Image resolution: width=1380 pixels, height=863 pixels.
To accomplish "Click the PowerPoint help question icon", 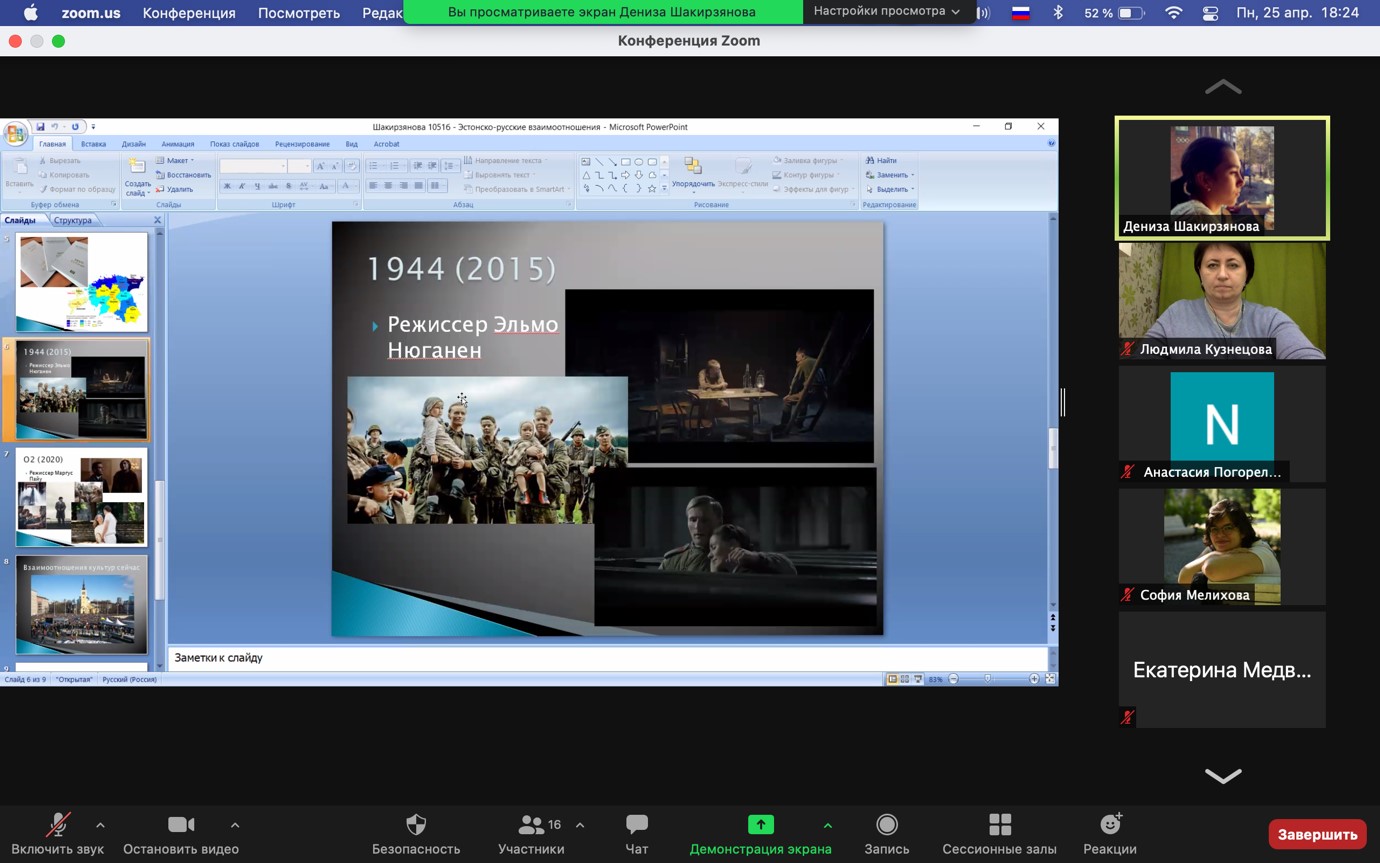I will [1051, 144].
